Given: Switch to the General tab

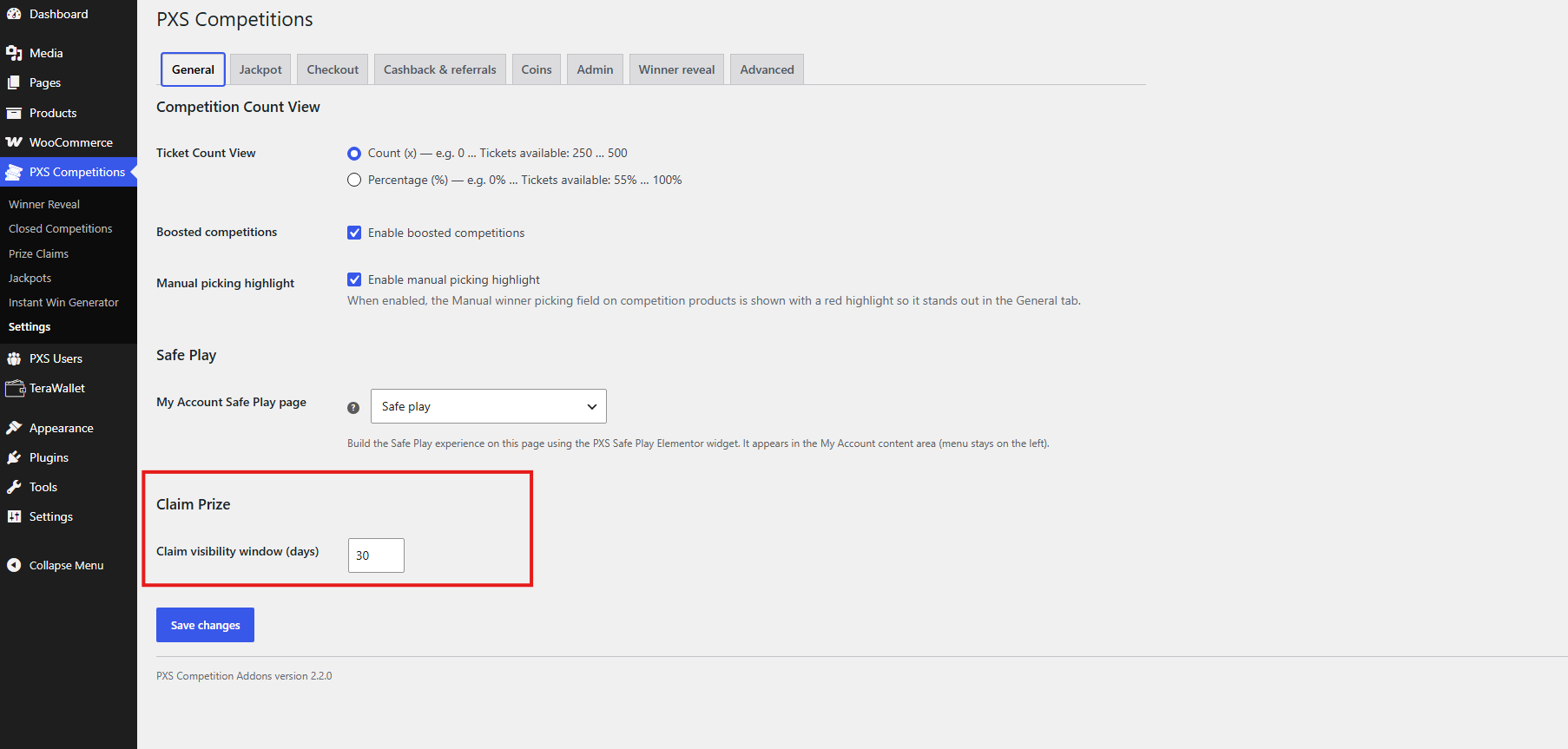Looking at the screenshot, I should point(193,69).
